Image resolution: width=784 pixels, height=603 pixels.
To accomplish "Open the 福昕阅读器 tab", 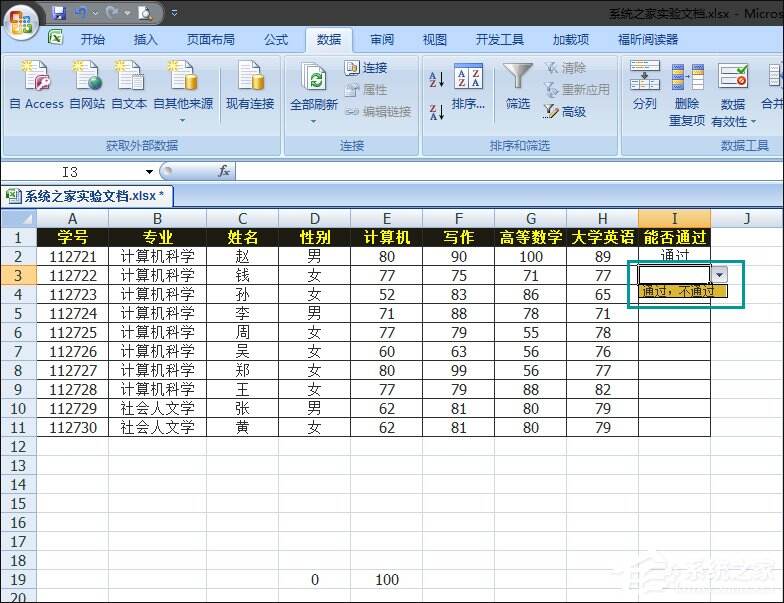I will coord(648,40).
